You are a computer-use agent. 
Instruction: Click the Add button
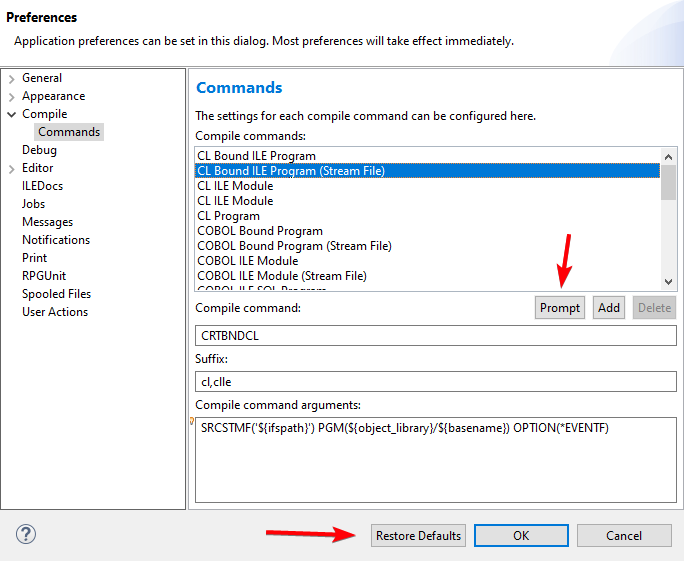[x=609, y=308]
